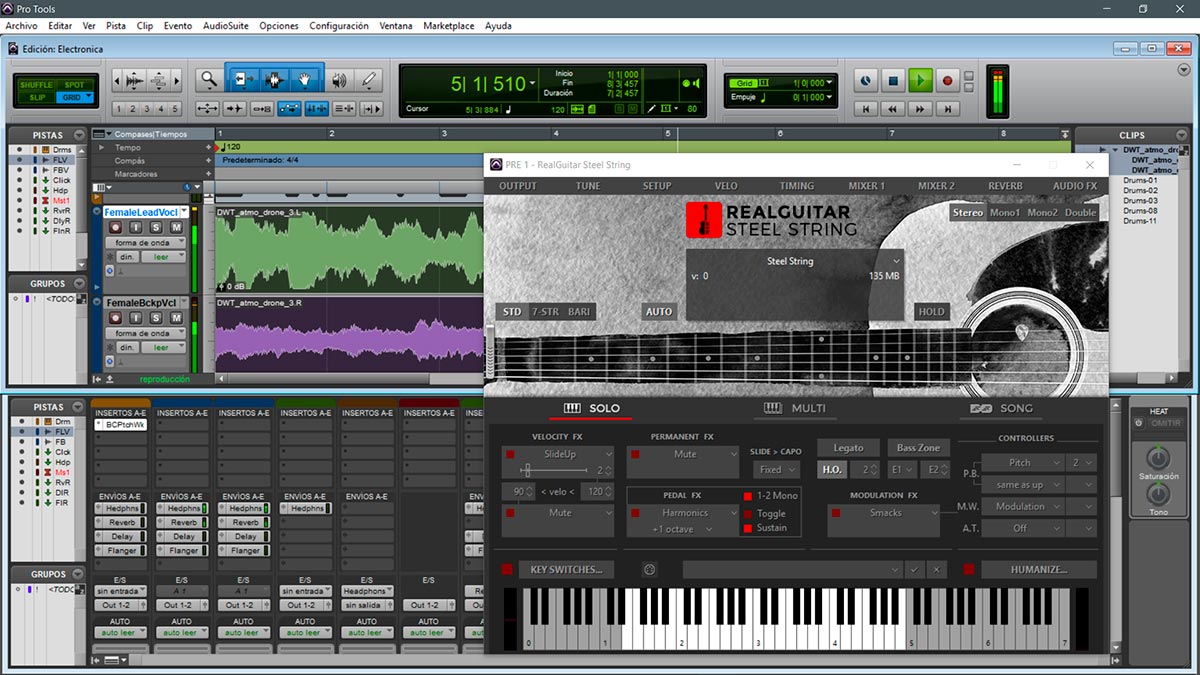
Task: Open the AudioSuite menu
Action: point(226,26)
